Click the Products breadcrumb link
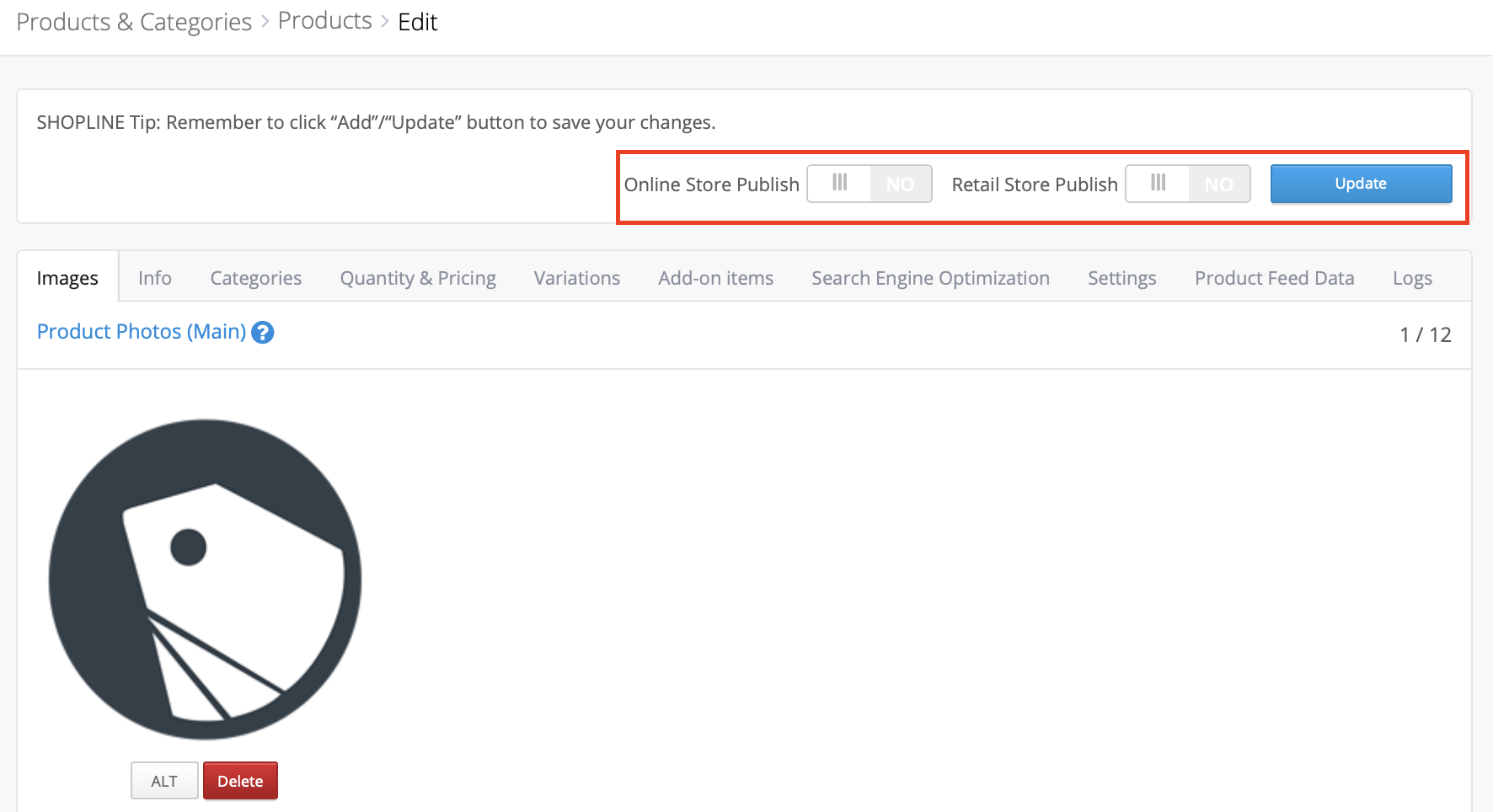 tap(325, 21)
